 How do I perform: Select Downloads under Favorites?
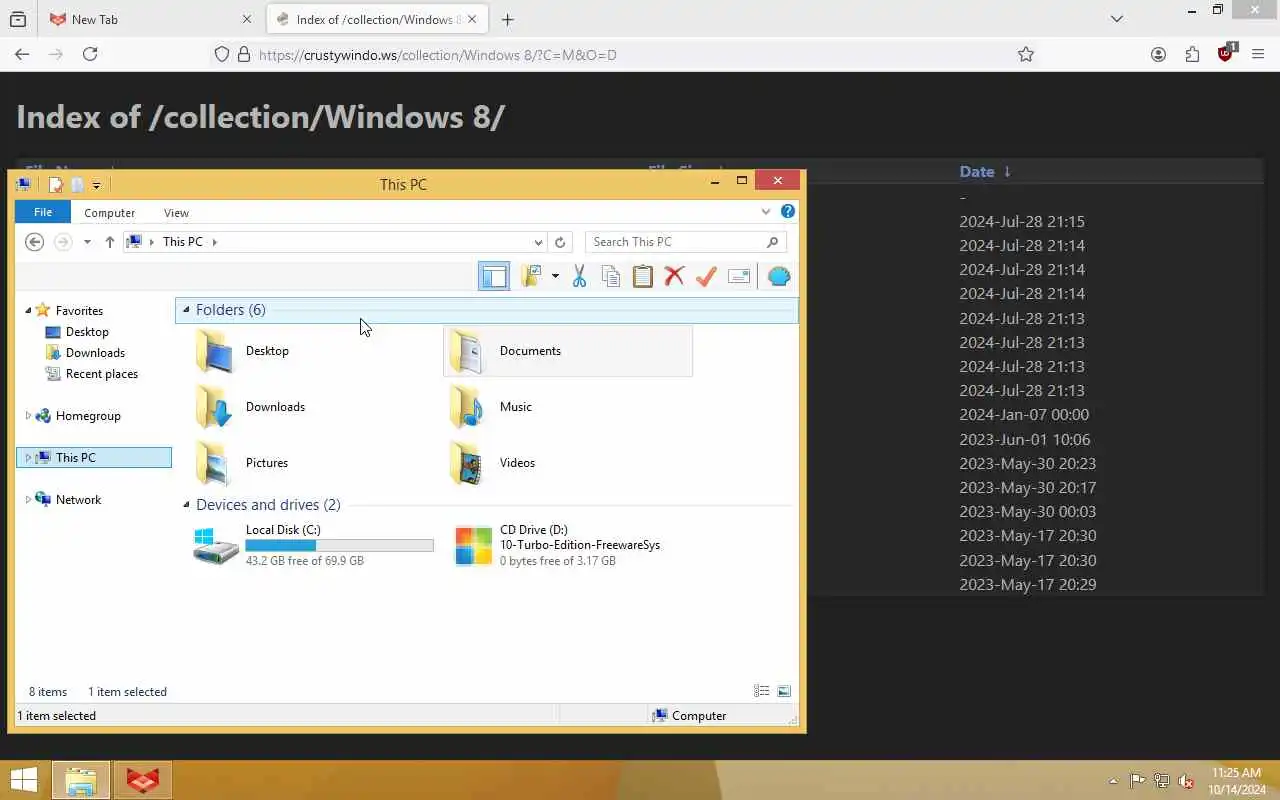click(x=95, y=353)
